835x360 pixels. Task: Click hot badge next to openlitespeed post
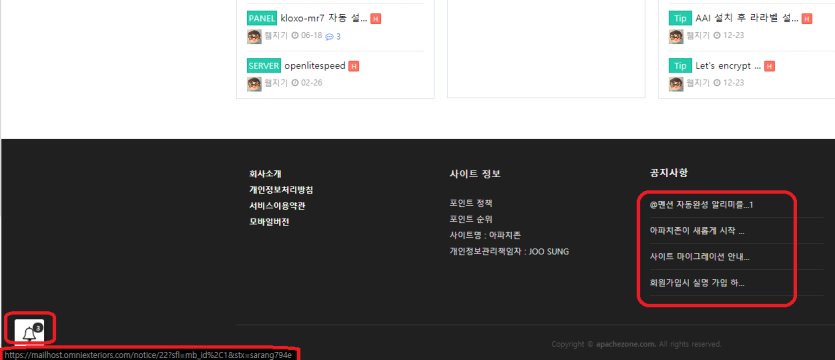[x=354, y=67]
